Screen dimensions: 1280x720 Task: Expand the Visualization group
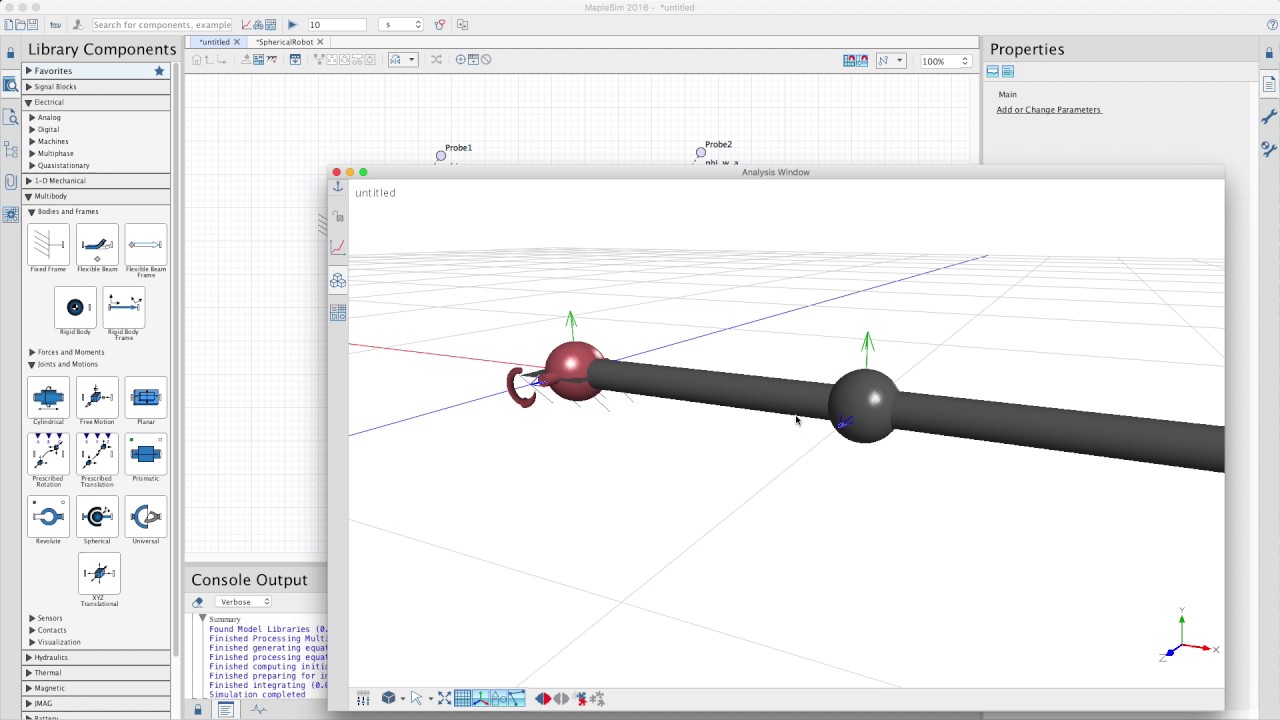point(32,642)
